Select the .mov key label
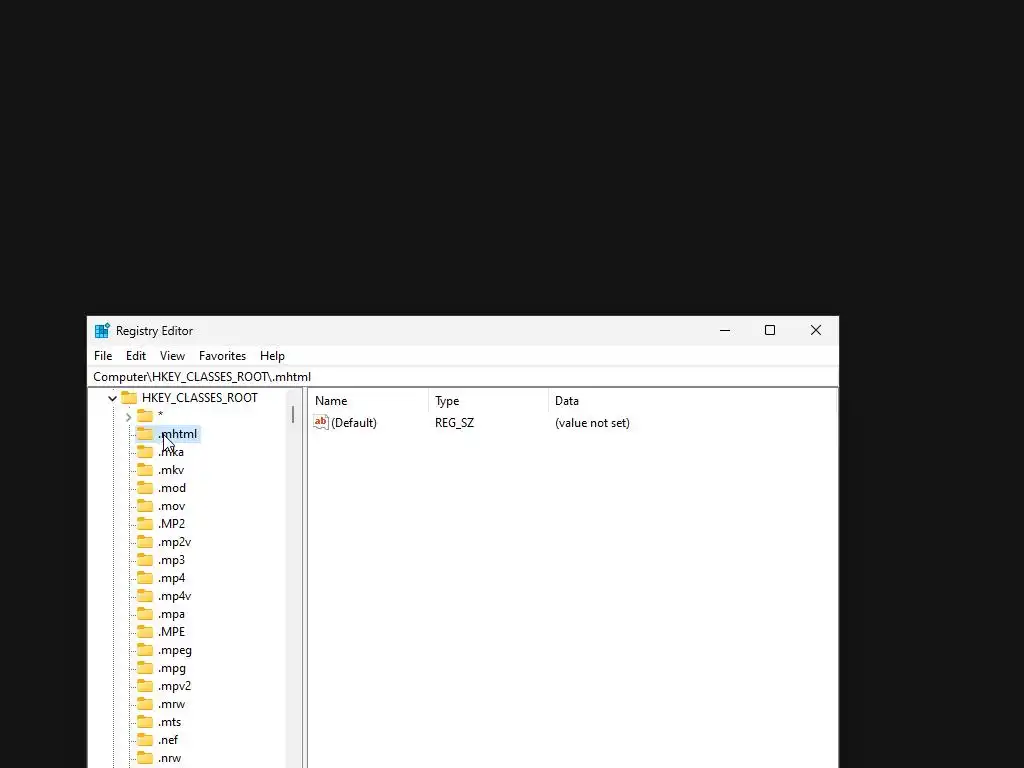The height and width of the screenshot is (768, 1024). pyautogui.click(x=172, y=506)
